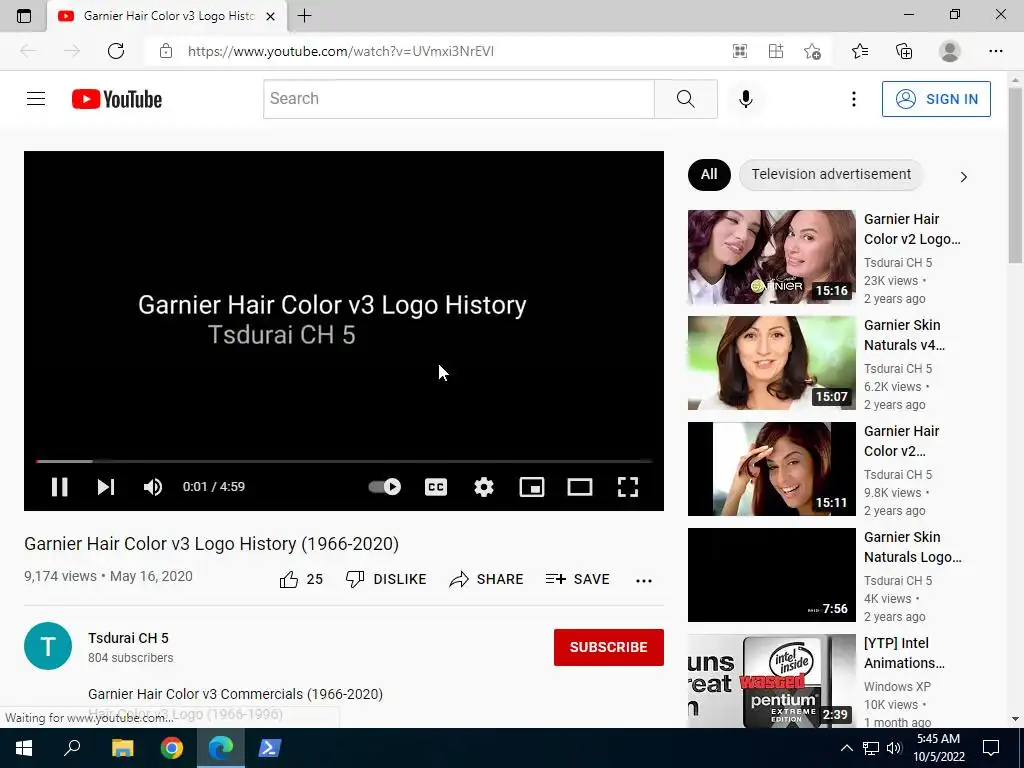Open the player settings gear
The image size is (1024, 768).
coord(484,487)
